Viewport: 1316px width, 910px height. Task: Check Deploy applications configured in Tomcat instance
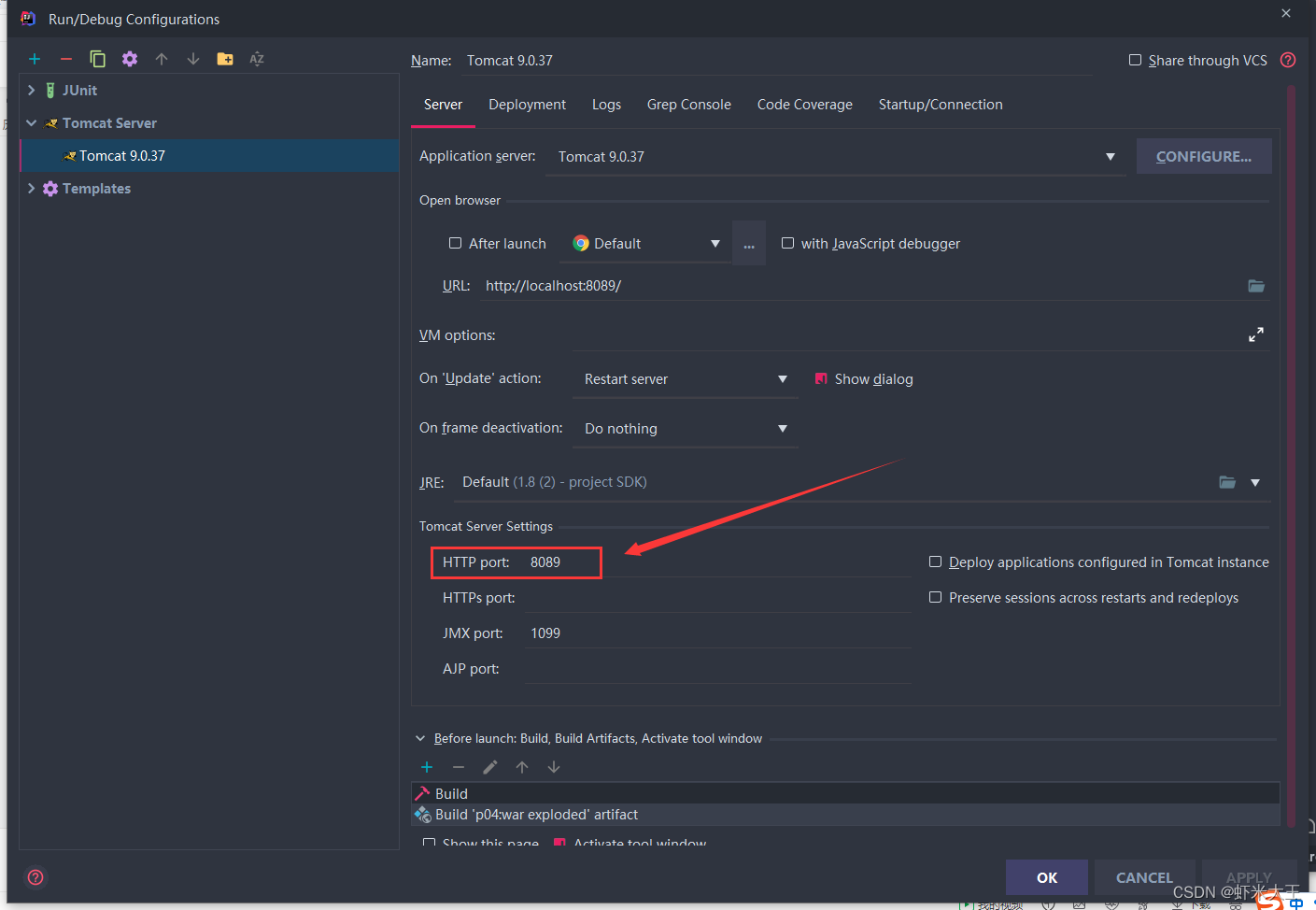[935, 562]
